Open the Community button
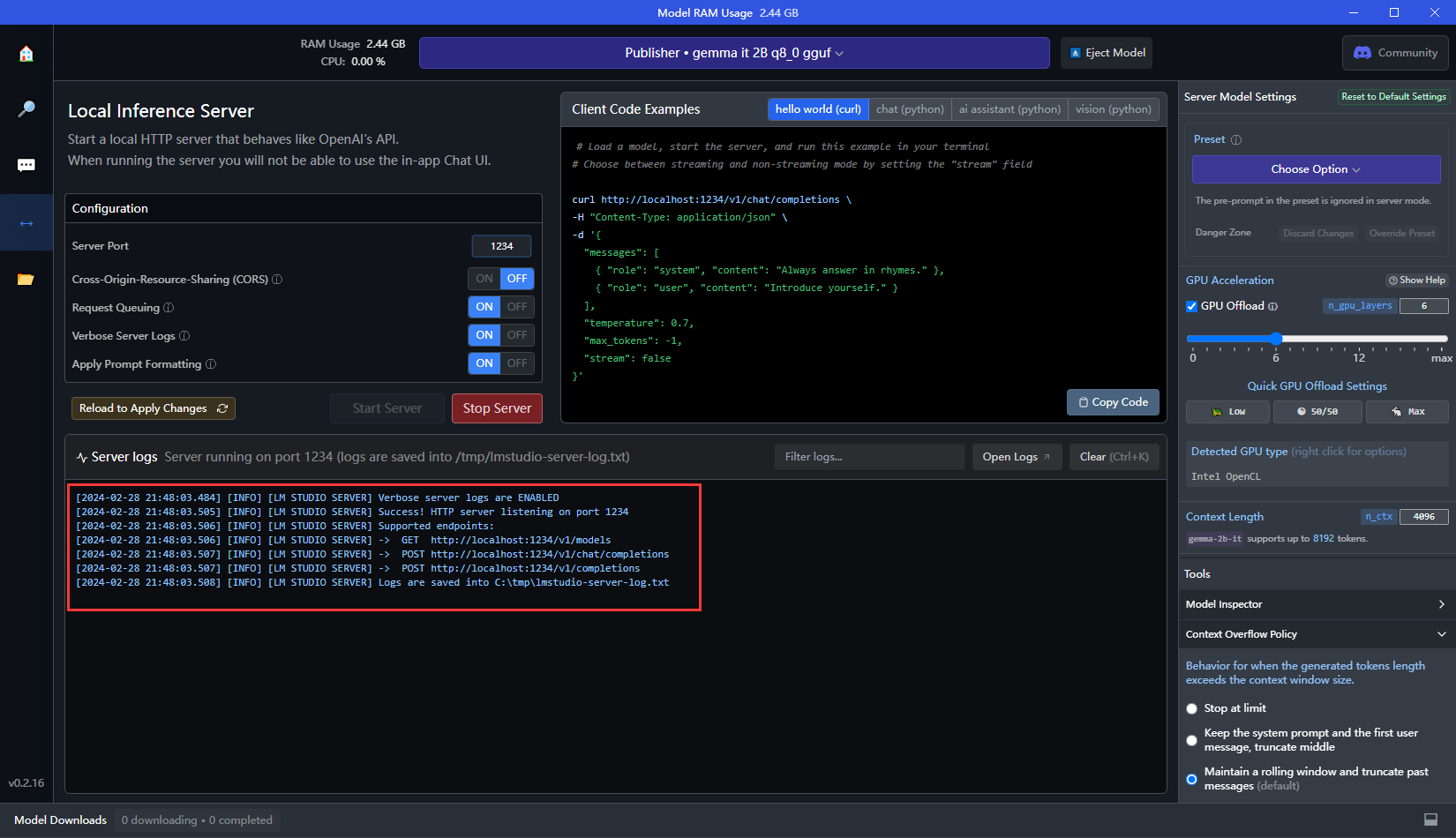This screenshot has width=1456, height=838. (1395, 53)
